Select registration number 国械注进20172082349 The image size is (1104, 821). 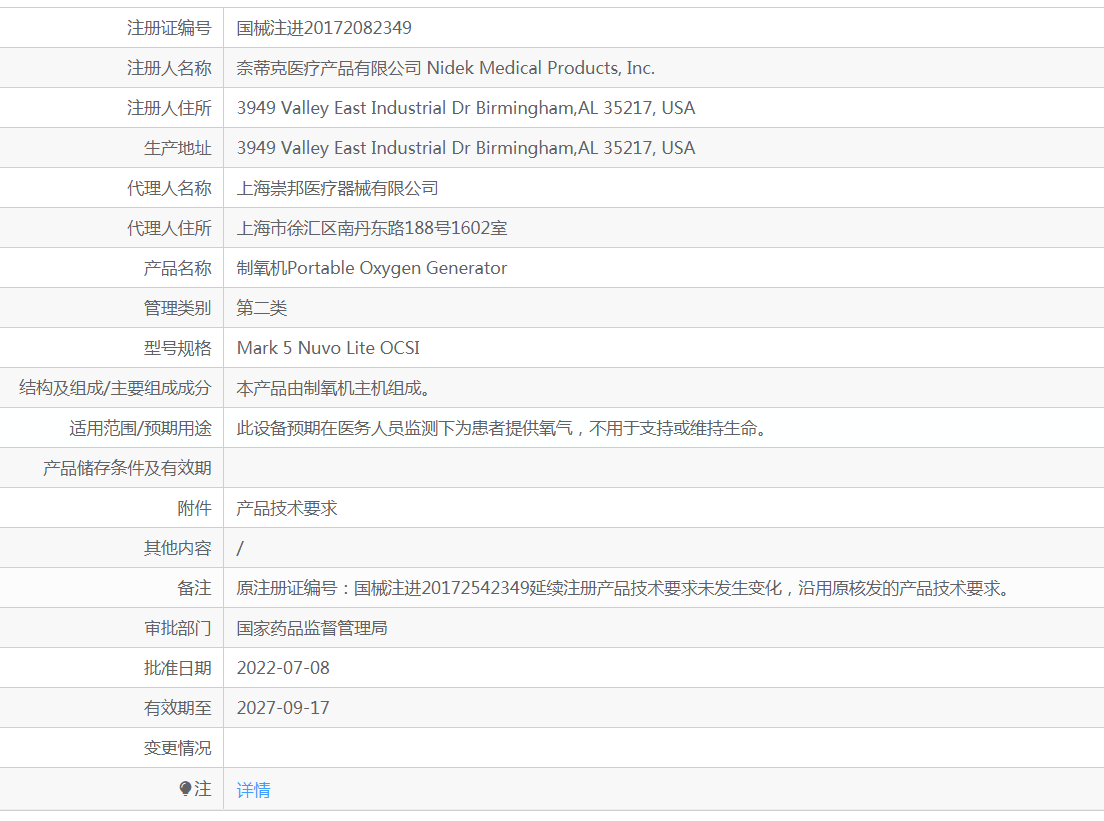click(x=324, y=27)
